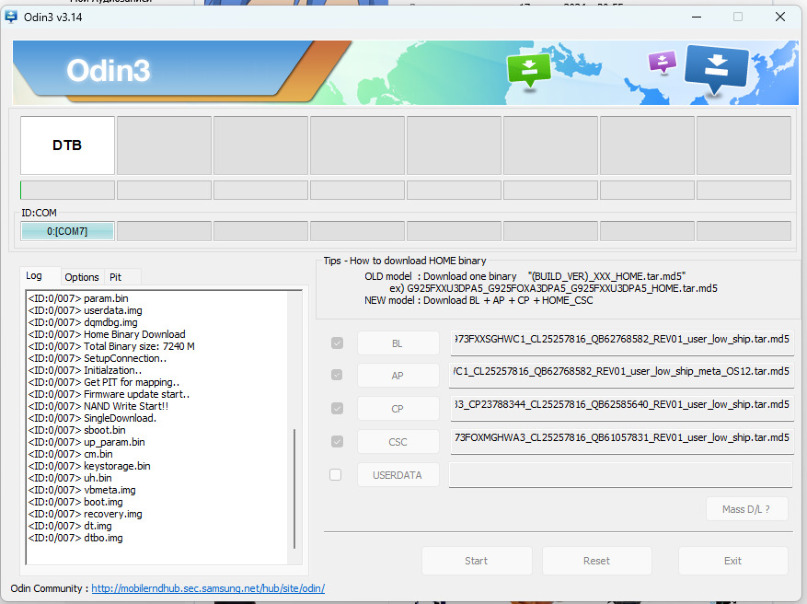Minimize the Odin3 window

(x=696, y=17)
